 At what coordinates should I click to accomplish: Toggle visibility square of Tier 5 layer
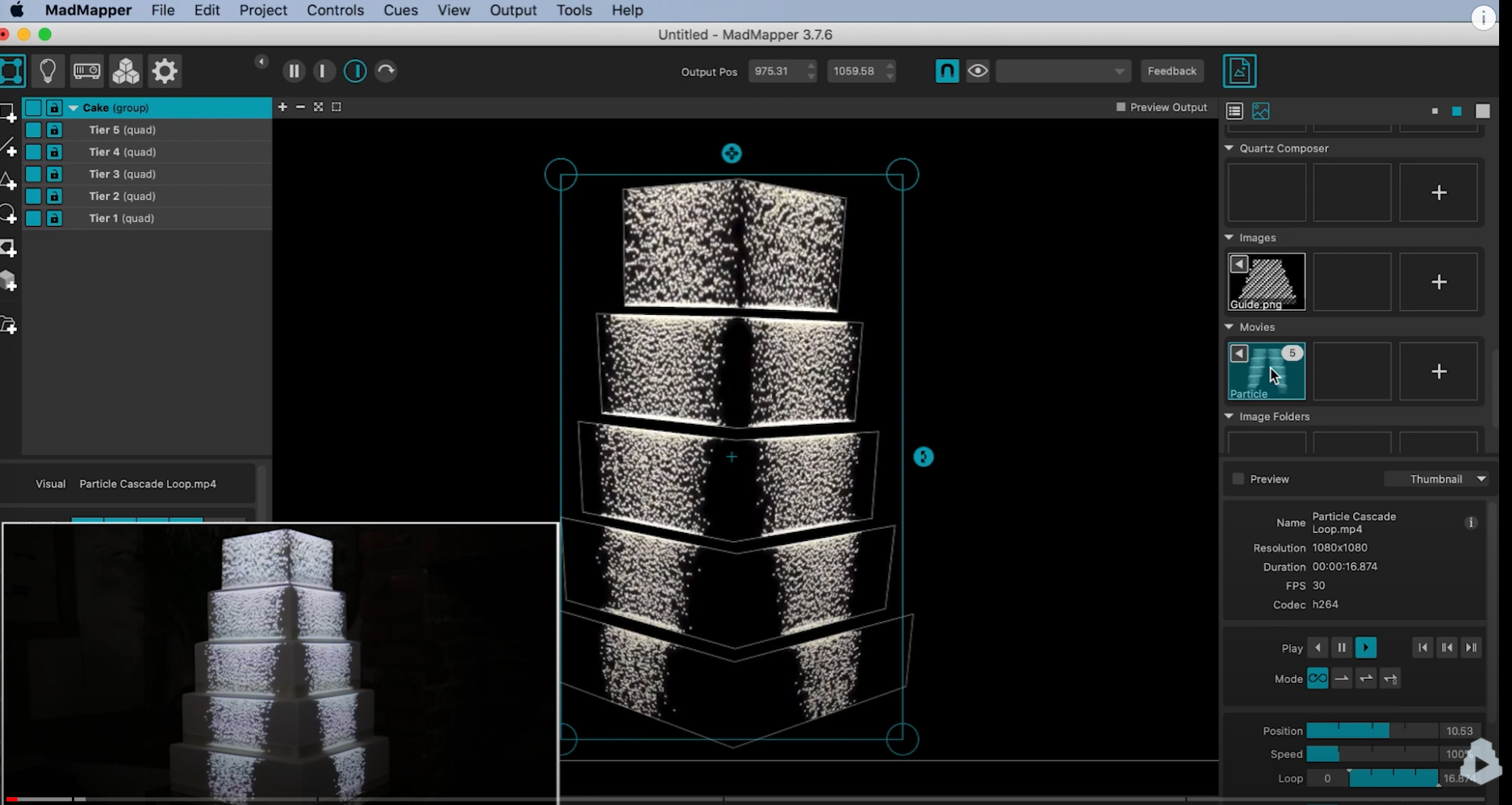(33, 129)
